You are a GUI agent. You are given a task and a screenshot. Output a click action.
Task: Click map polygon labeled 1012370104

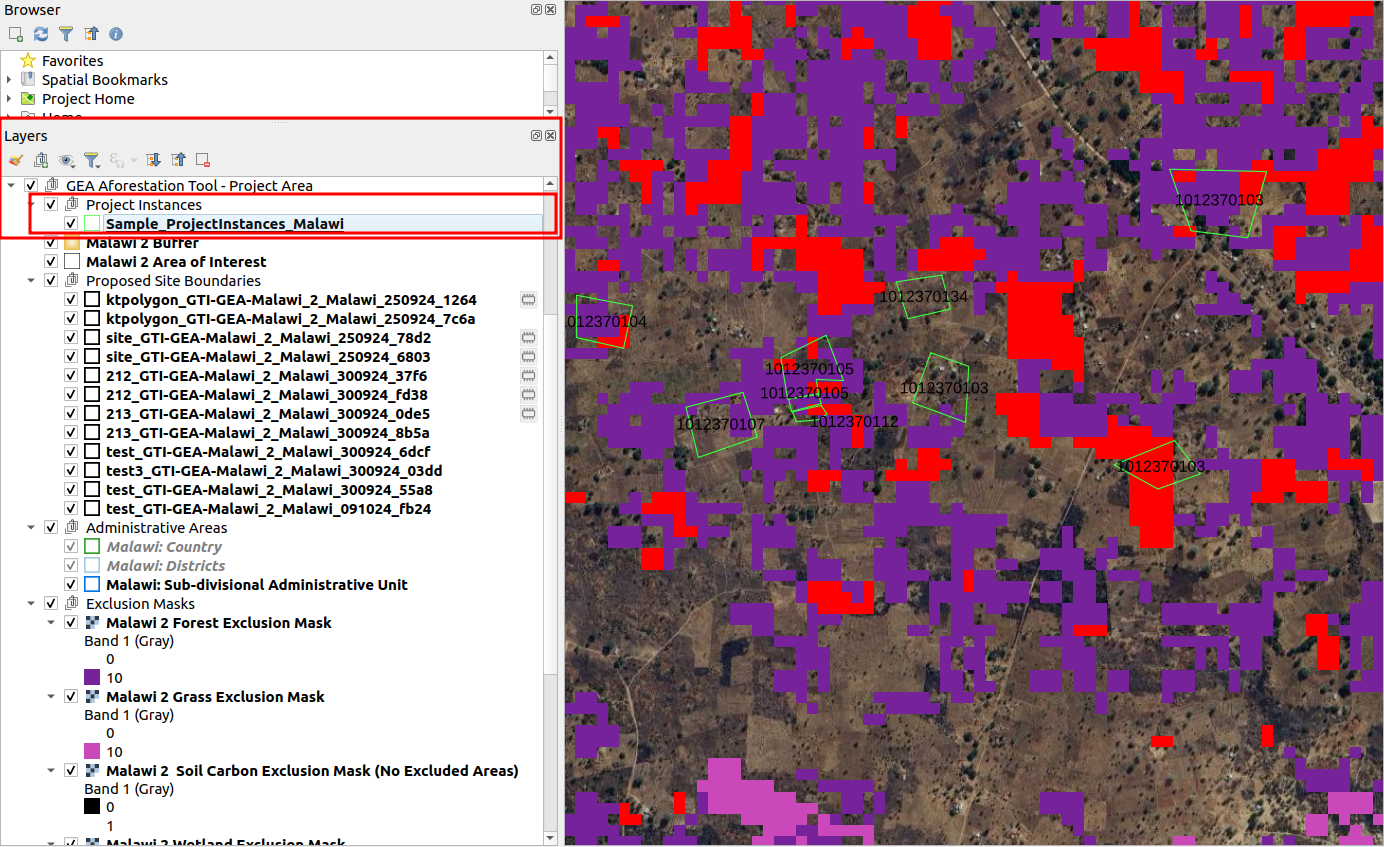tap(605, 322)
